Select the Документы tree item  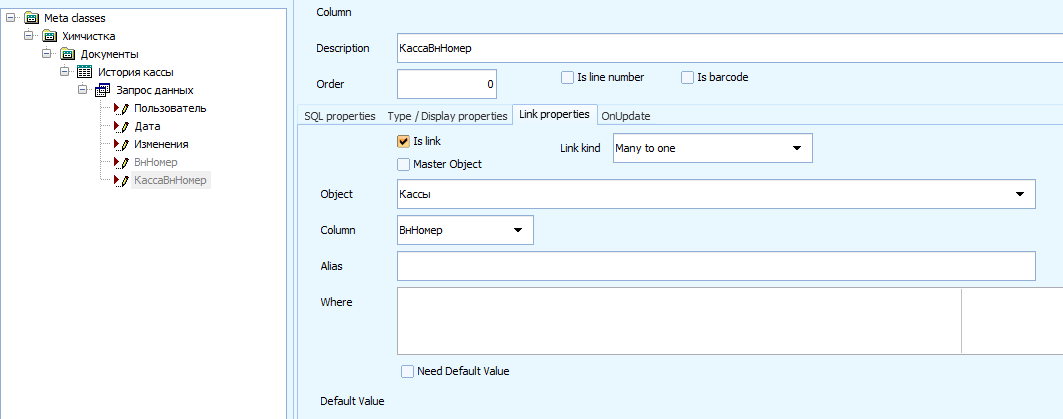pyautogui.click(x=110, y=54)
